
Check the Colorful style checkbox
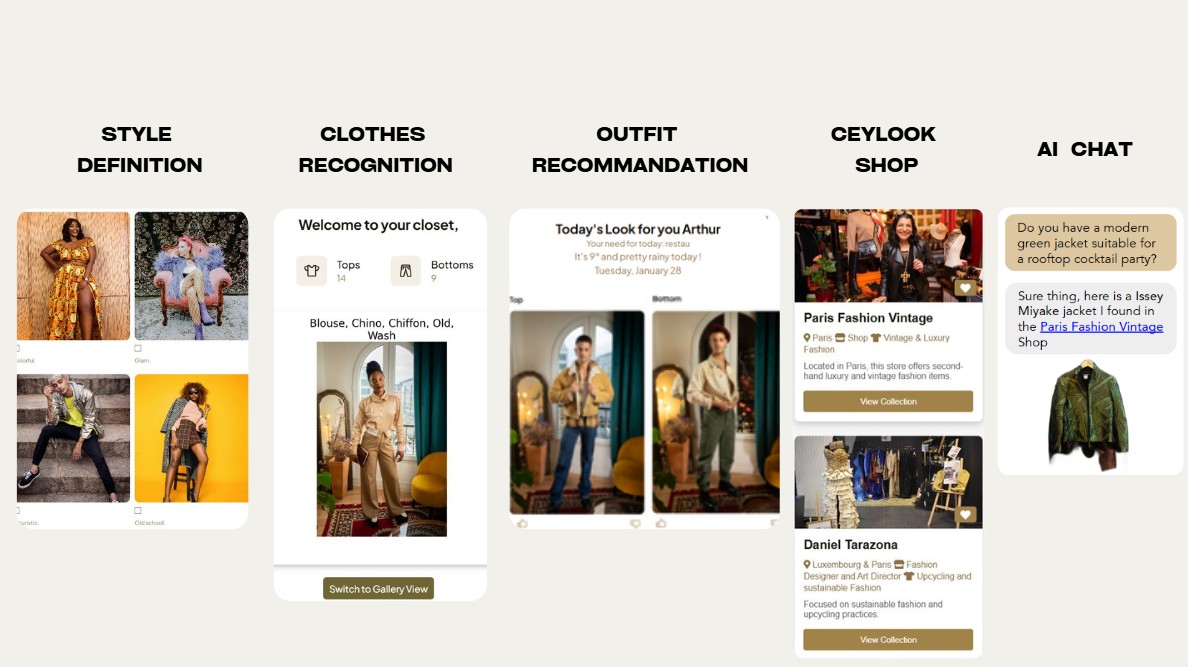(18, 349)
